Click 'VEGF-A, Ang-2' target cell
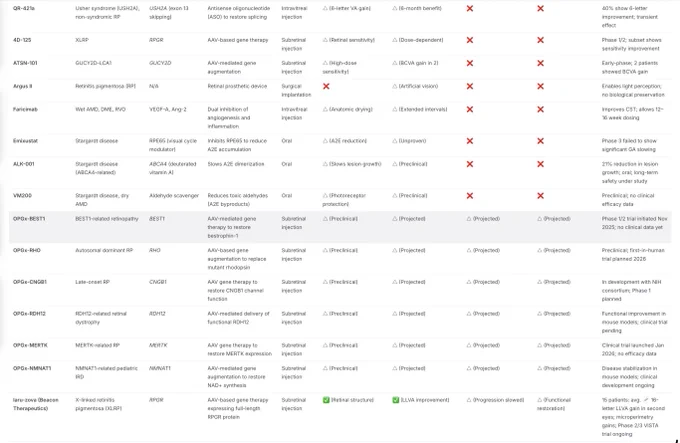Image resolution: width=680 pixels, height=443 pixels. click(168, 109)
